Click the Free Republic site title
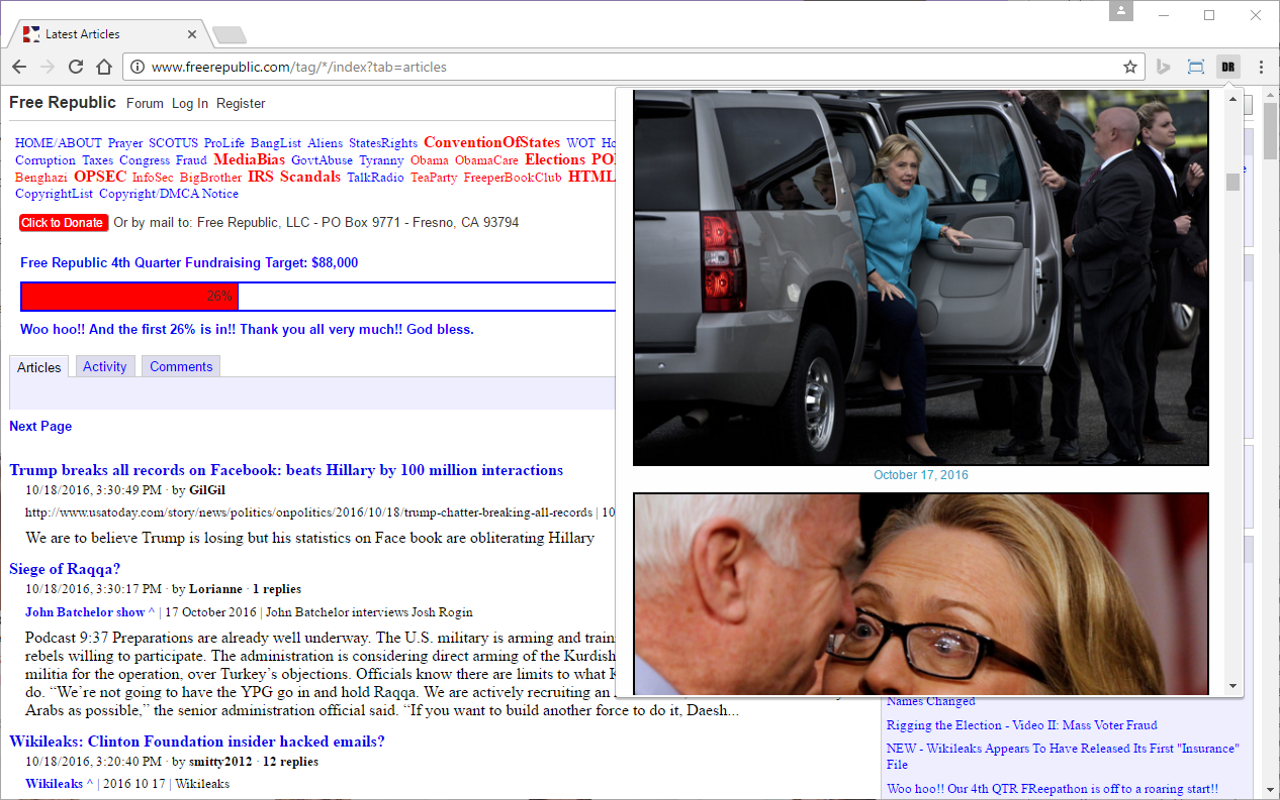The height and width of the screenshot is (800, 1280). click(x=63, y=102)
